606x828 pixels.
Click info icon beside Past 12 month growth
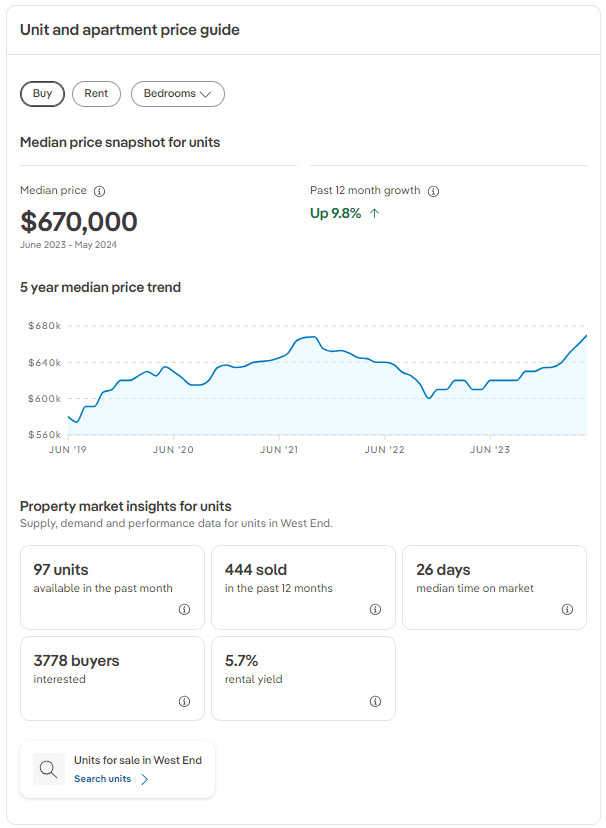(x=433, y=191)
